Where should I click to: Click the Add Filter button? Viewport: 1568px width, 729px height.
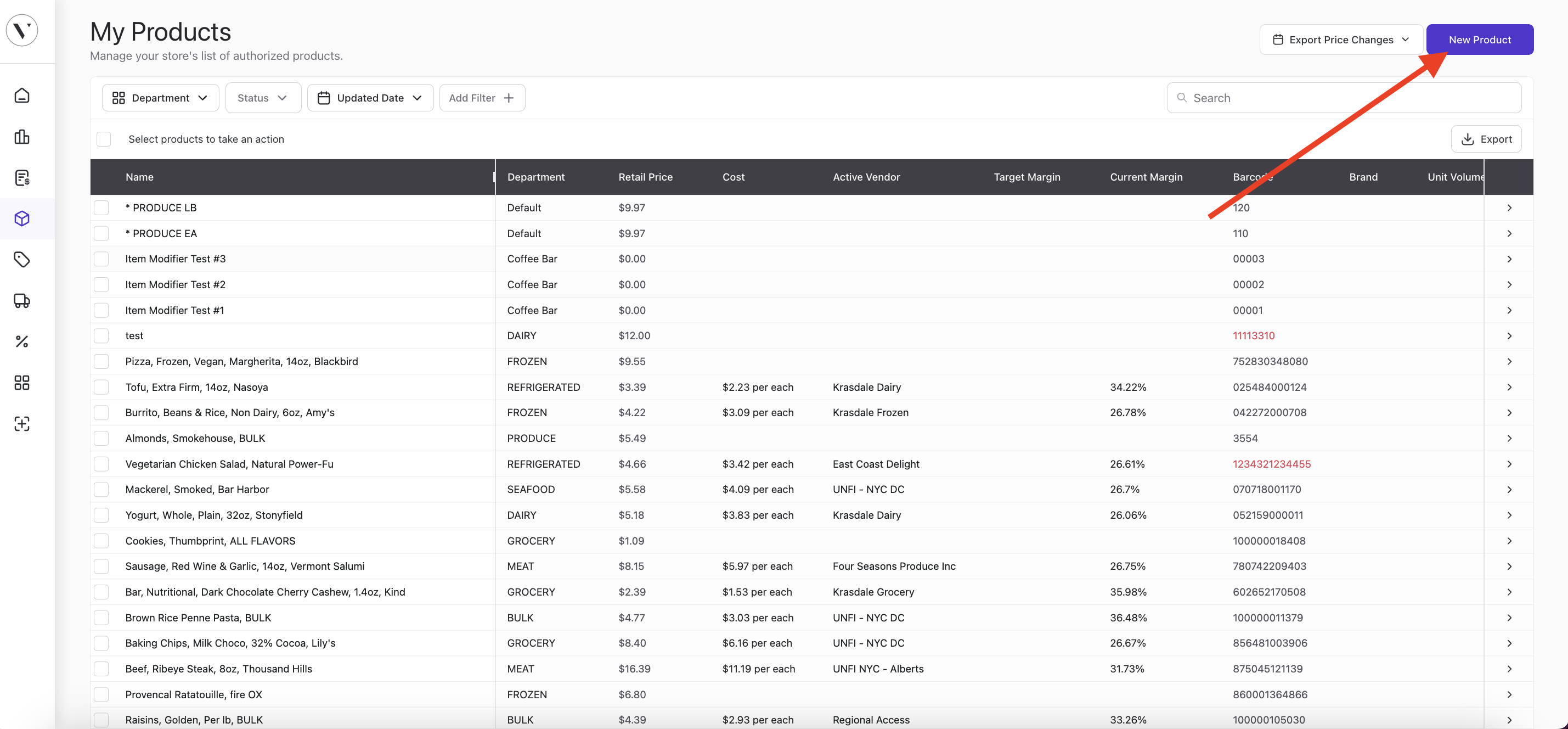[x=482, y=98]
